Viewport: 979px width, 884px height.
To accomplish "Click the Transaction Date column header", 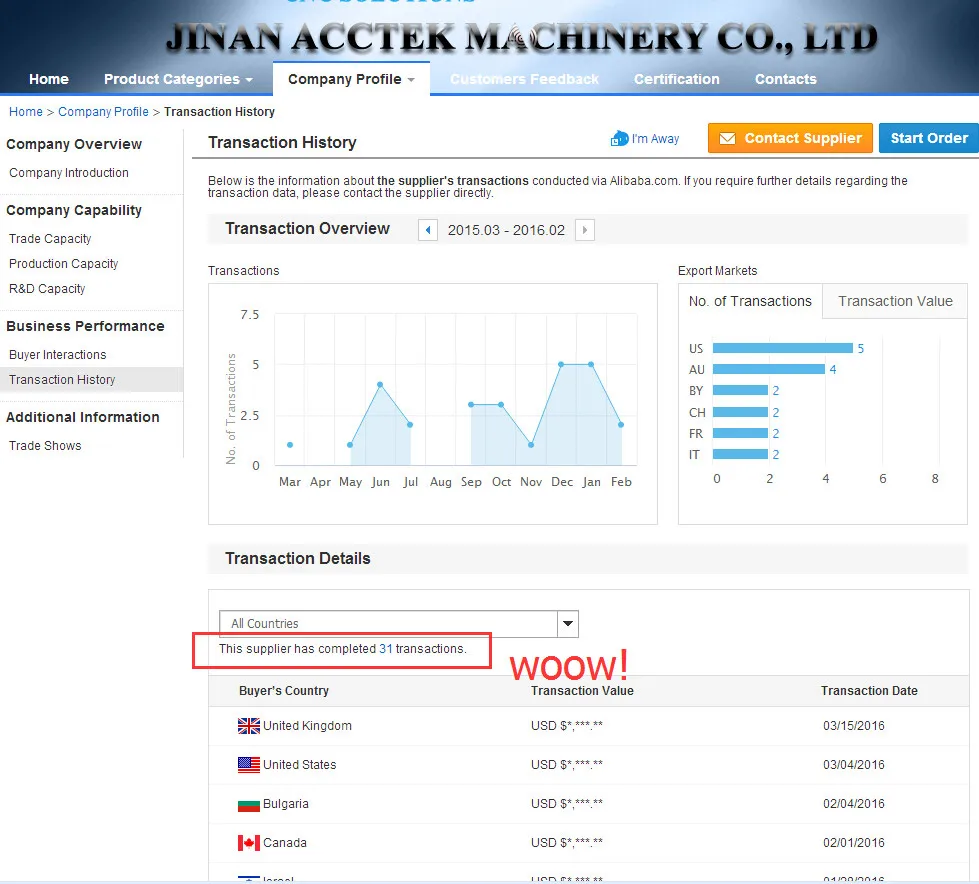I will coord(869,691).
